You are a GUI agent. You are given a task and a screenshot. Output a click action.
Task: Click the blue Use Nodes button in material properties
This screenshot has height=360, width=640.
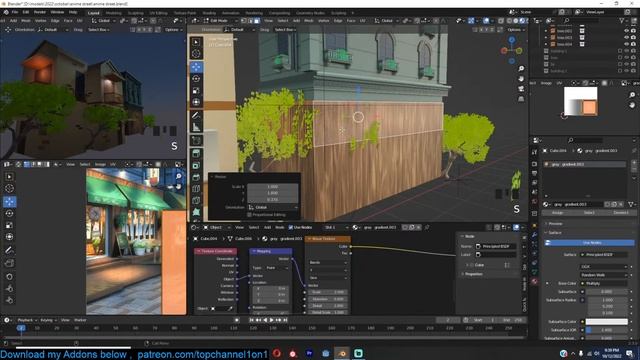(591, 243)
